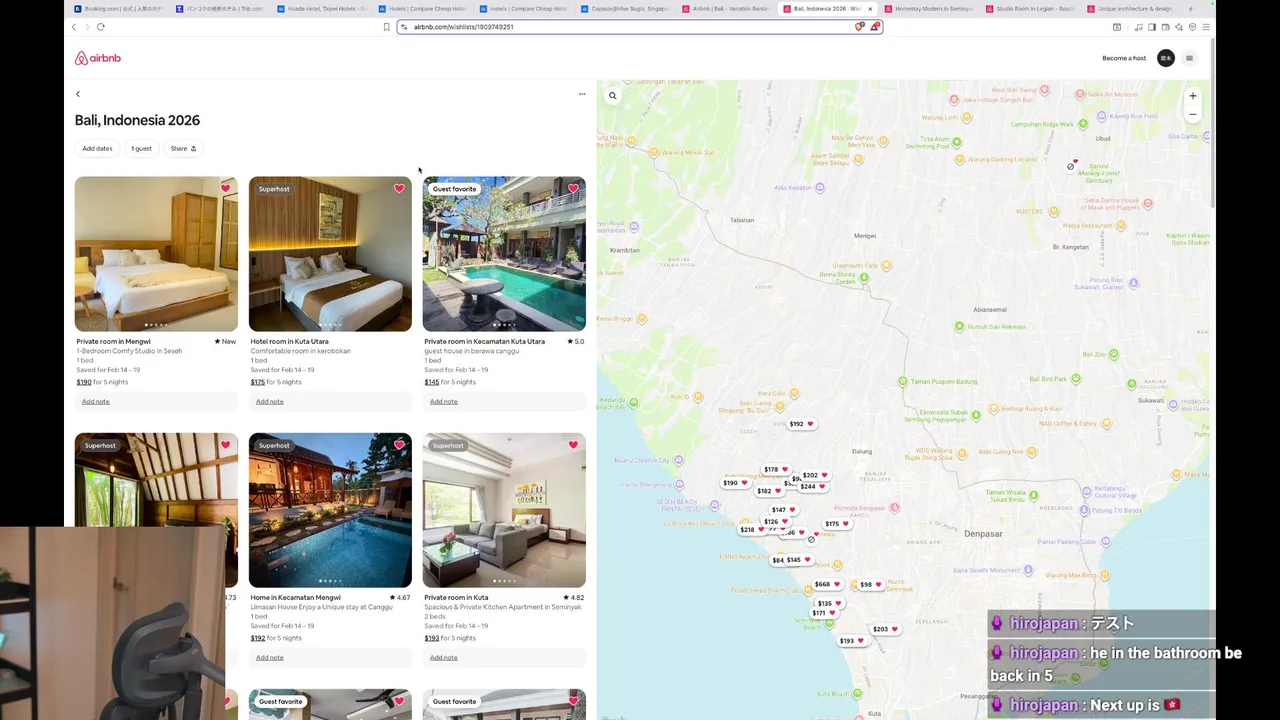Viewport: 1280px width, 720px height.
Task: Unsave Private room in Mengwi via heart
Action: point(225,189)
